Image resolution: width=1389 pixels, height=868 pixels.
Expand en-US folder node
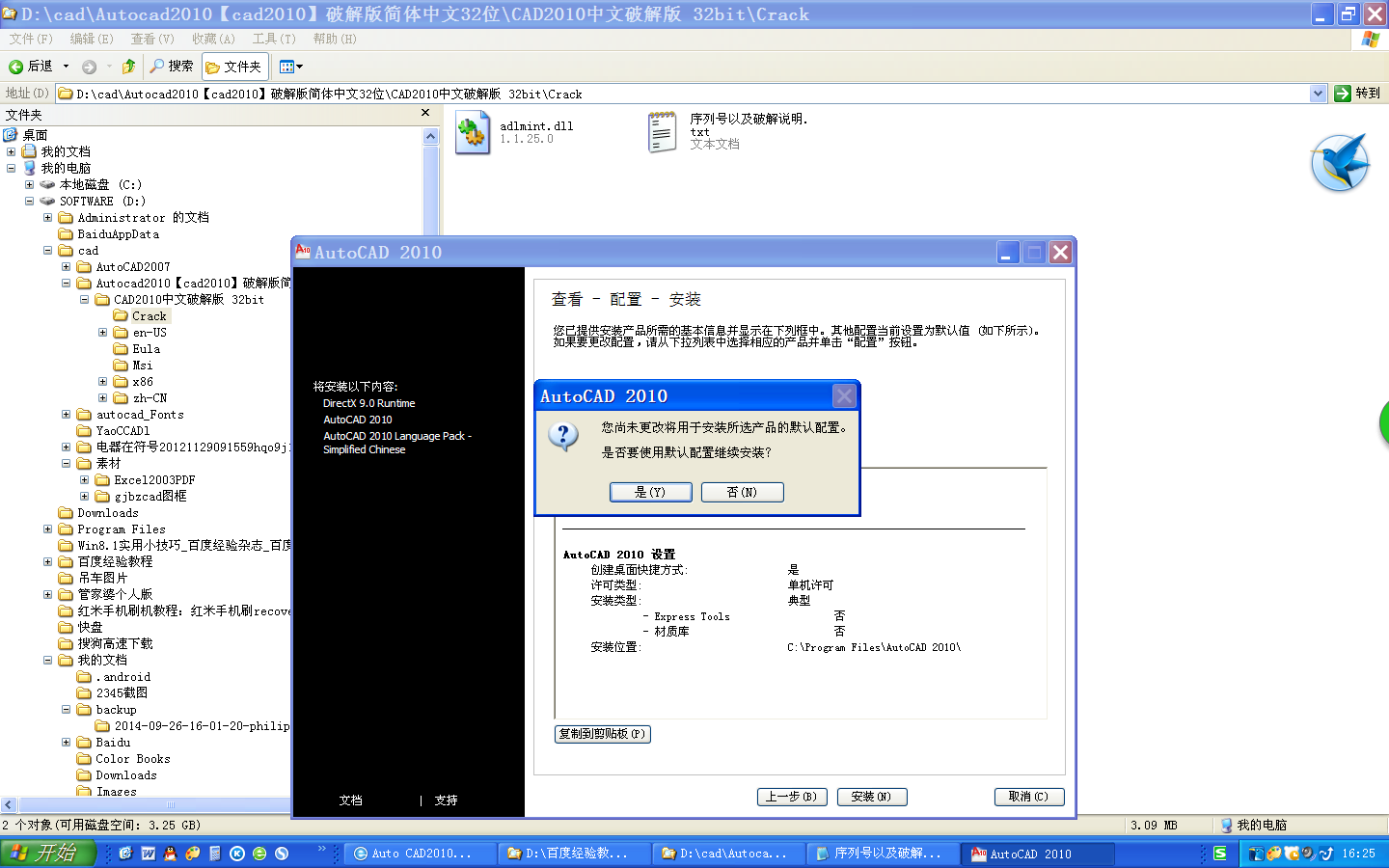point(102,332)
